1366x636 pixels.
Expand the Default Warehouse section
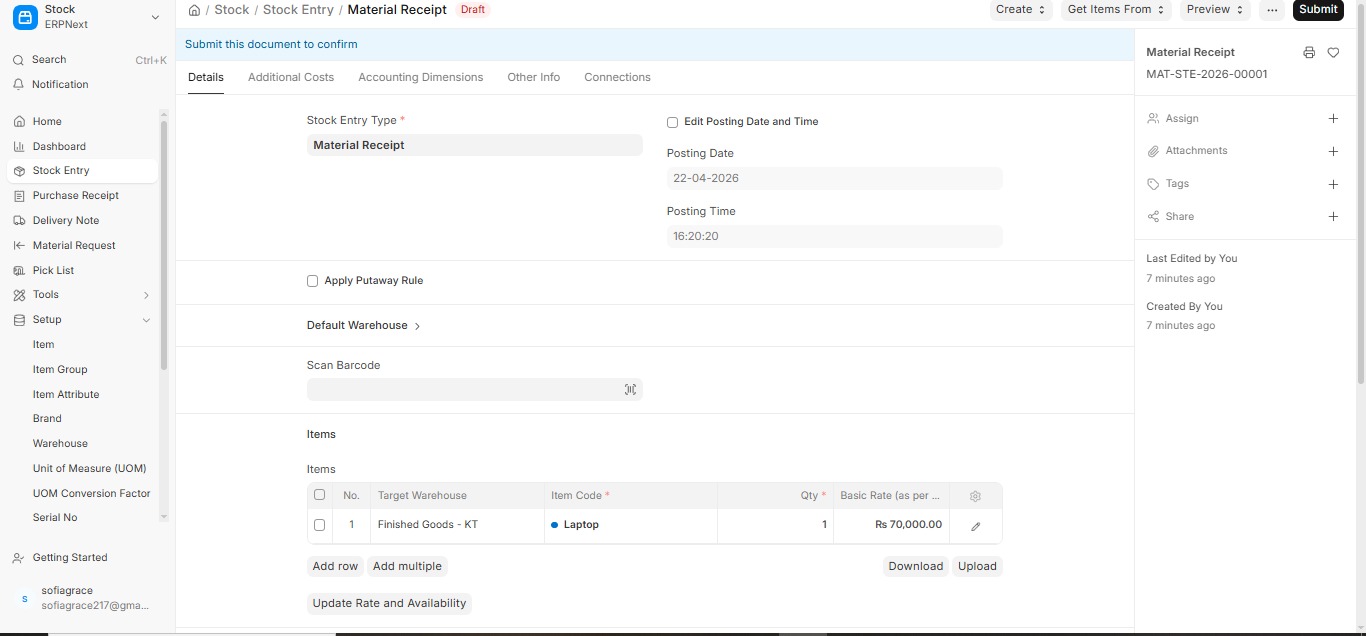coord(364,326)
